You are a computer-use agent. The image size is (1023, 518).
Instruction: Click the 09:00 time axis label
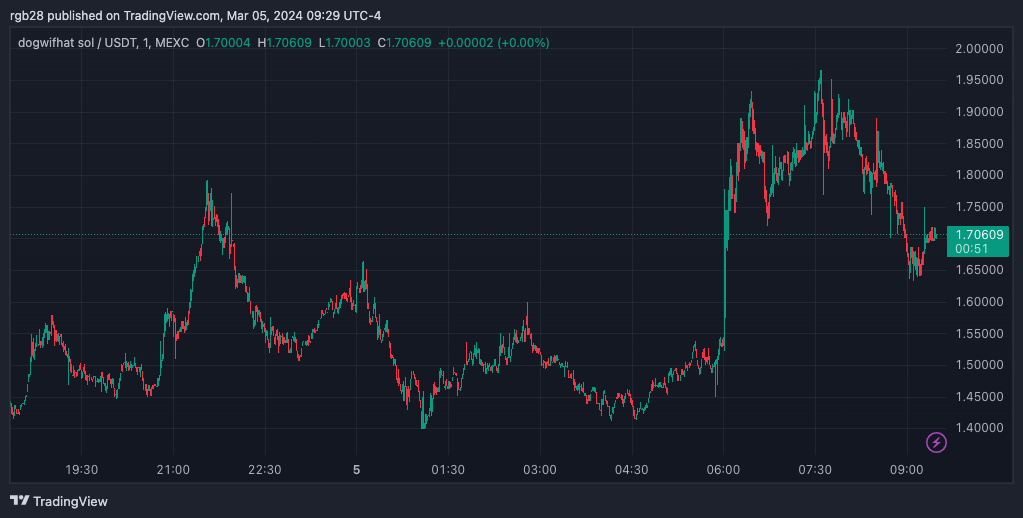point(907,470)
